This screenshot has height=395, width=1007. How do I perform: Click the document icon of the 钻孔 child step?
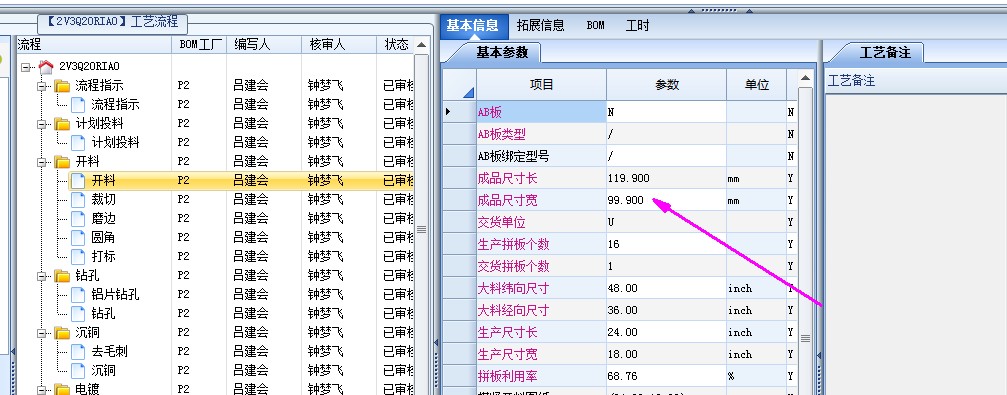click(x=78, y=313)
